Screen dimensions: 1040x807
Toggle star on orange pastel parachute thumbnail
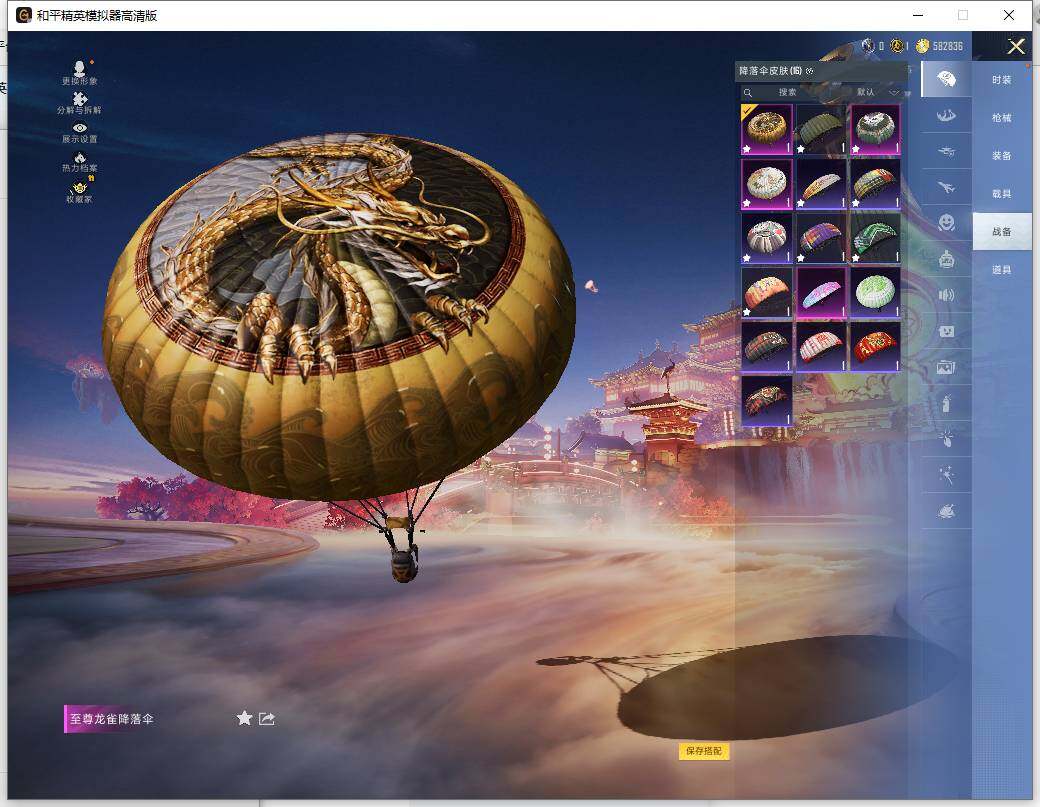pyautogui.click(x=746, y=312)
